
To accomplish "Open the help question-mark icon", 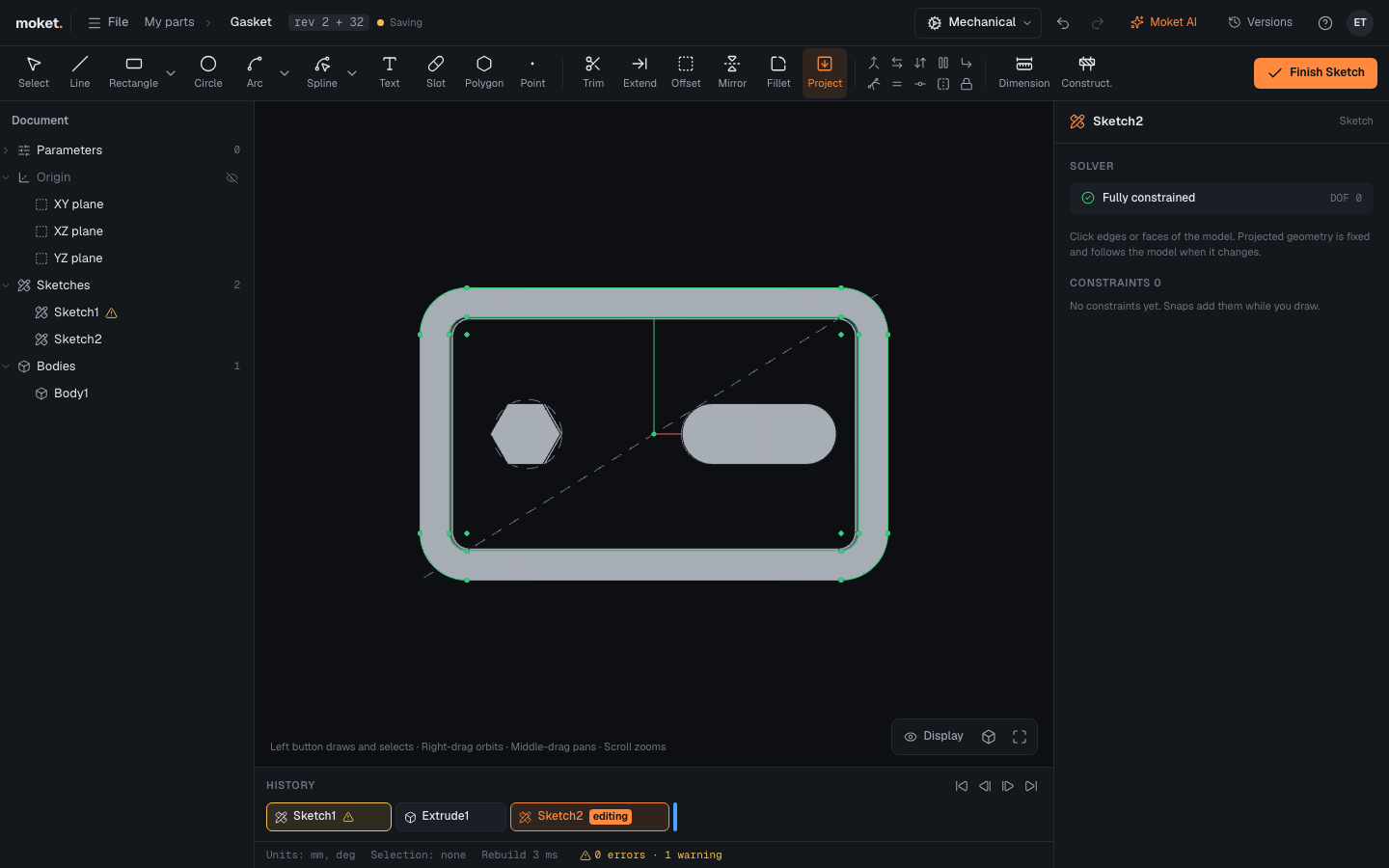I will [1325, 23].
